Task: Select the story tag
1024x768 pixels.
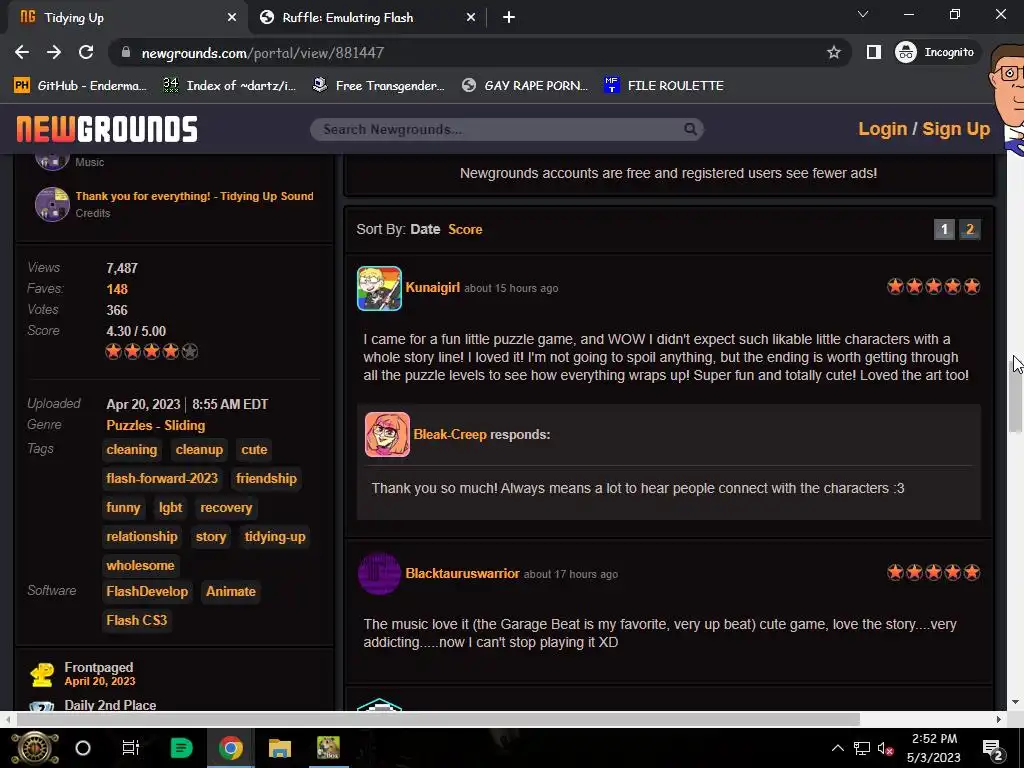Action: tap(211, 536)
